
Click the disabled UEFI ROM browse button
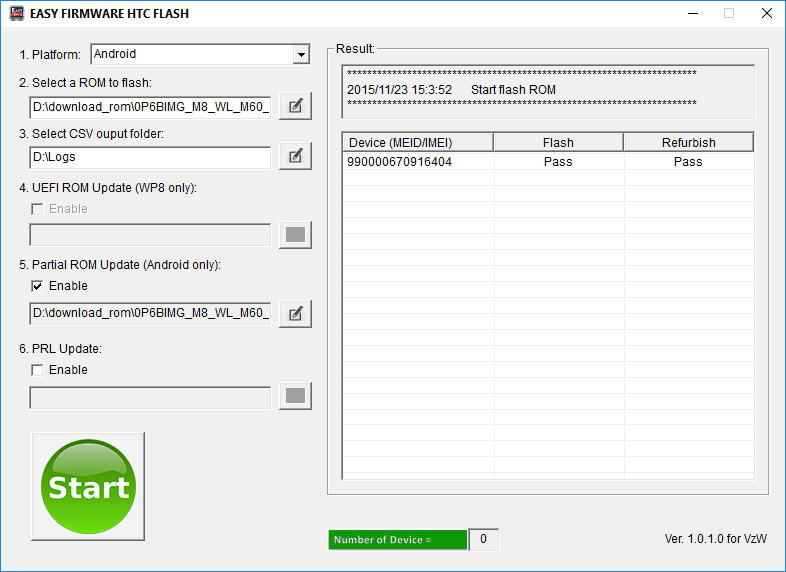[295, 235]
